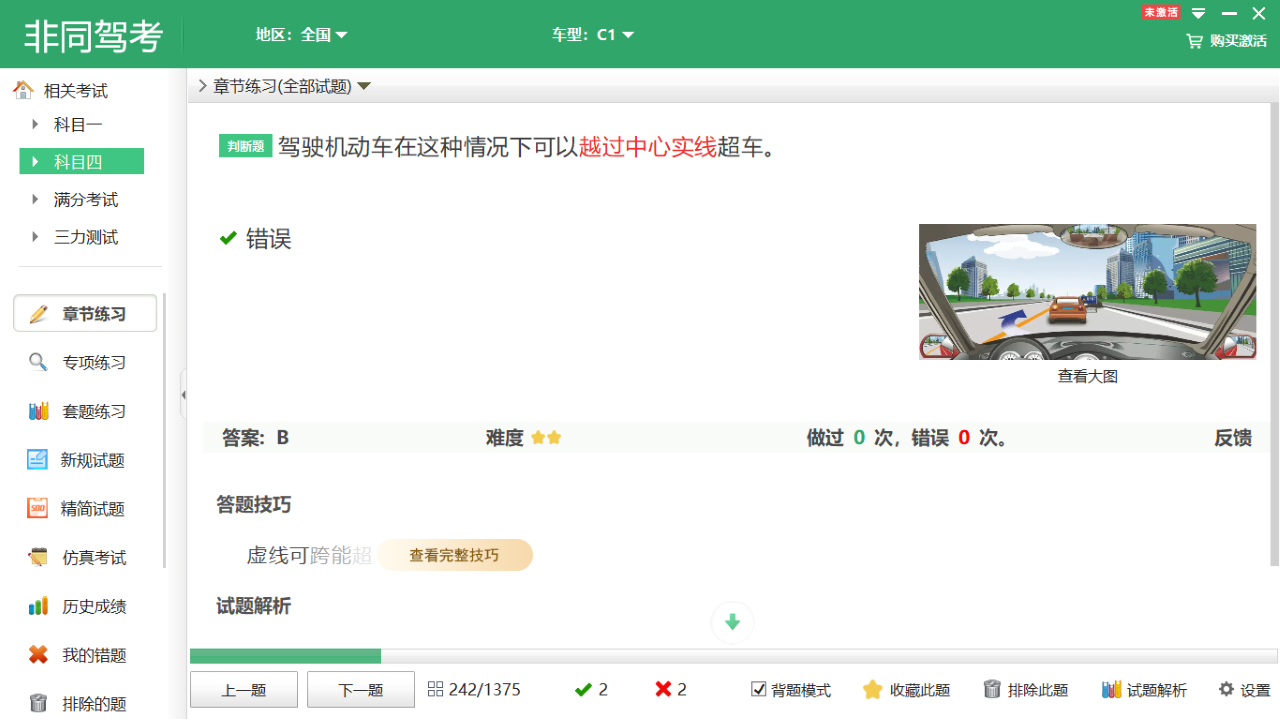
Task: Open 设置 settings at bottom right
Action: click(1243, 689)
